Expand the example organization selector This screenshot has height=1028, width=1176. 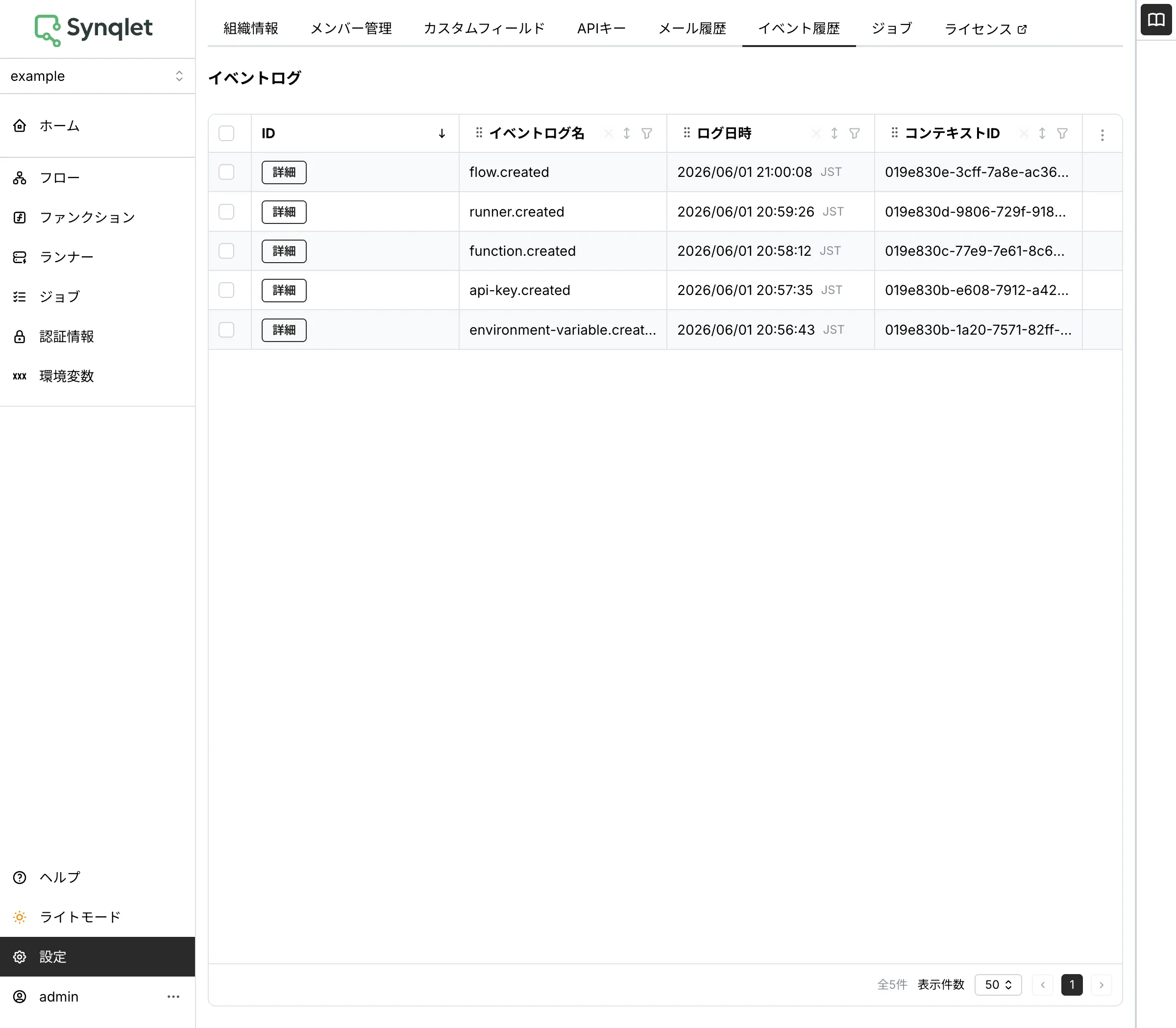click(98, 76)
